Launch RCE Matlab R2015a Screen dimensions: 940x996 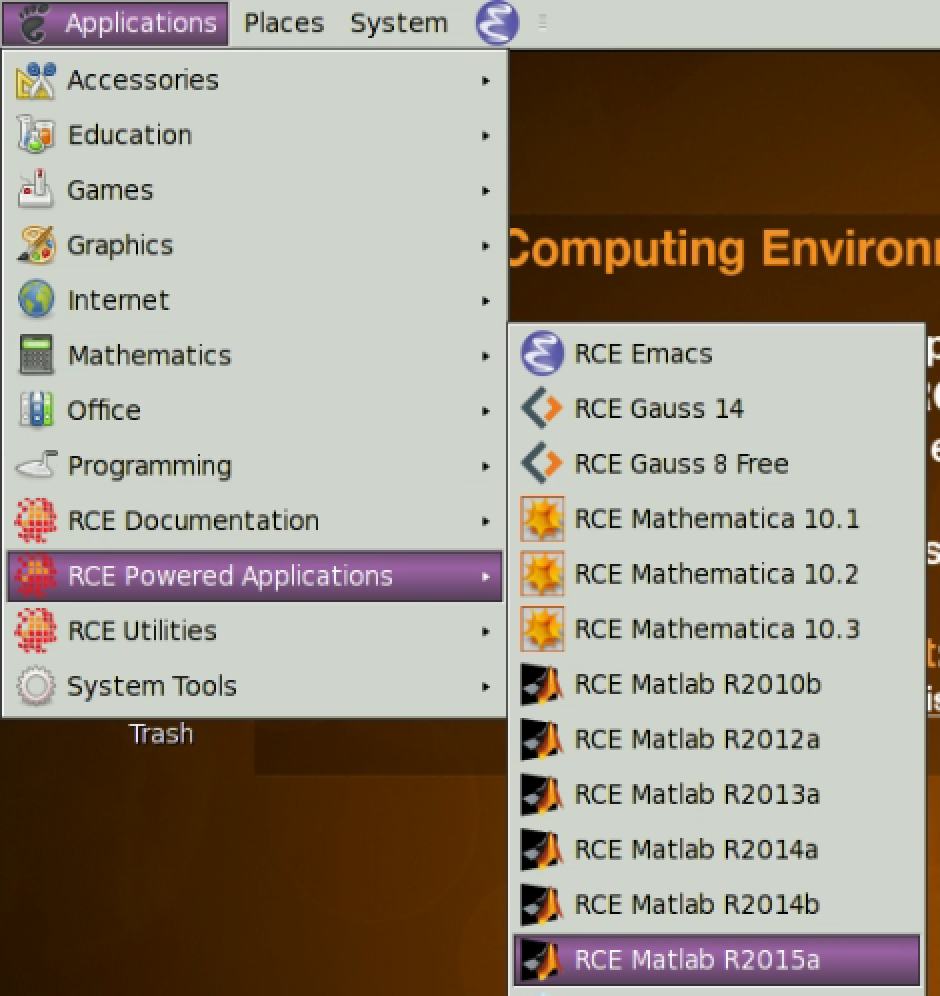click(716, 960)
